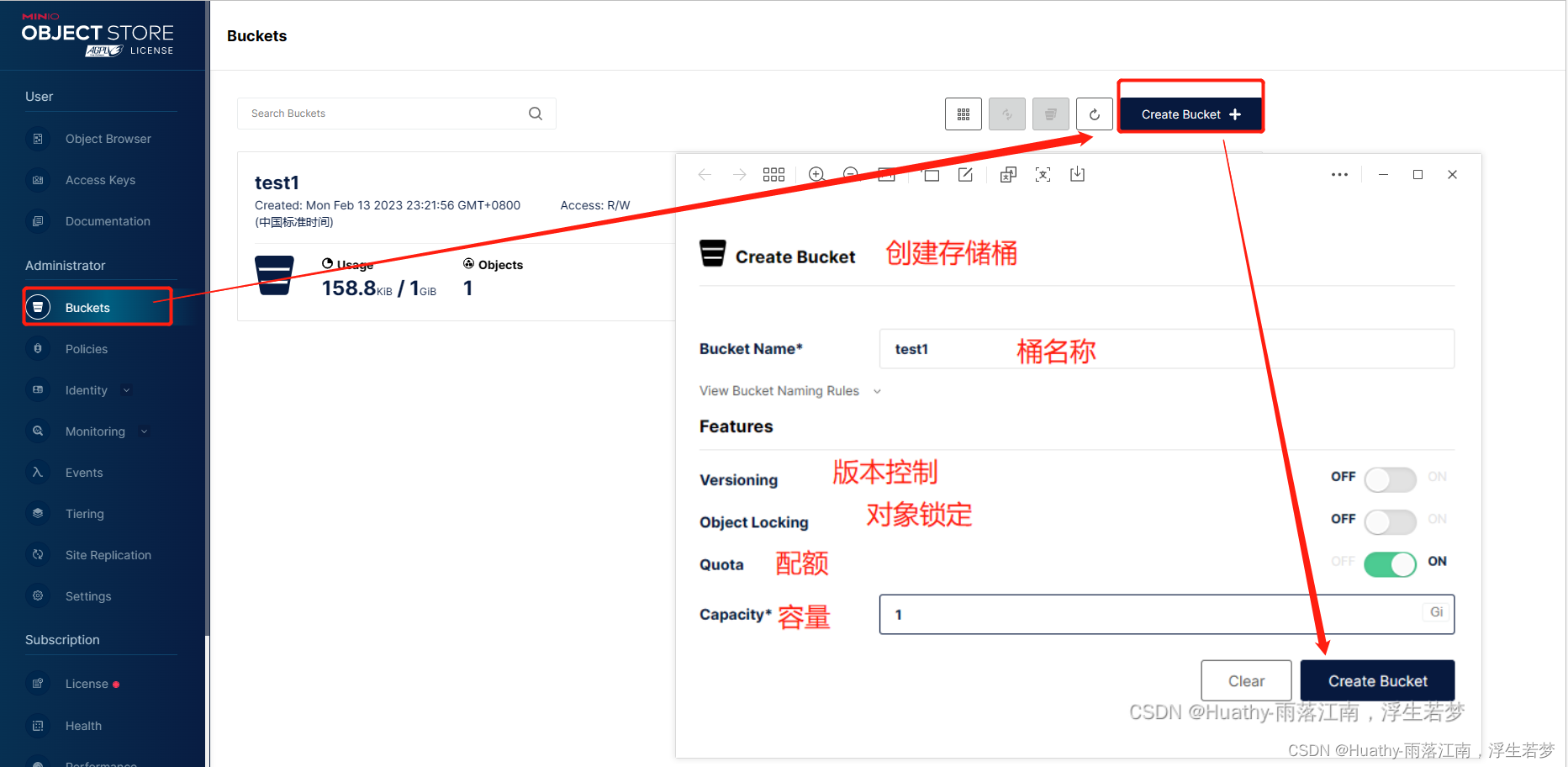Toggle the Versioning switch

coord(1390,479)
